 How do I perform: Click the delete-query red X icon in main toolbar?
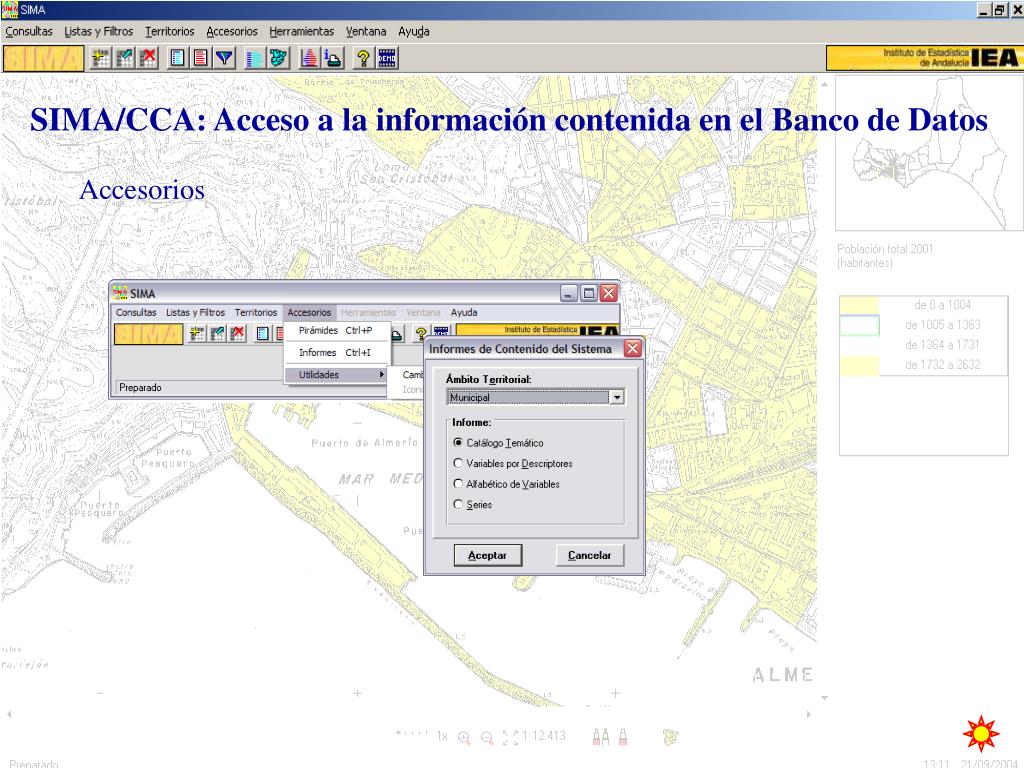[149, 58]
